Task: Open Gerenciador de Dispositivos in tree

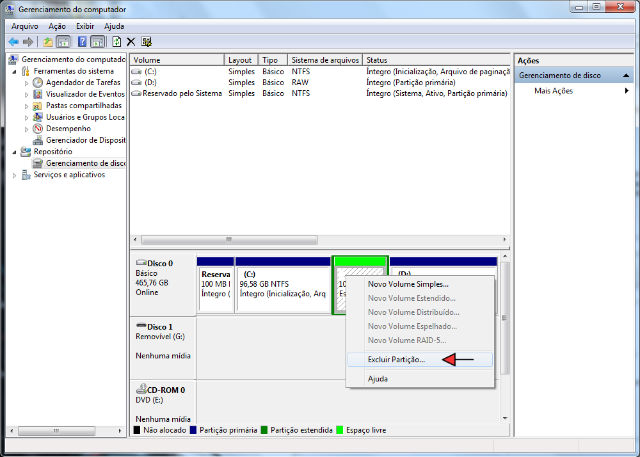Action: (x=86, y=140)
